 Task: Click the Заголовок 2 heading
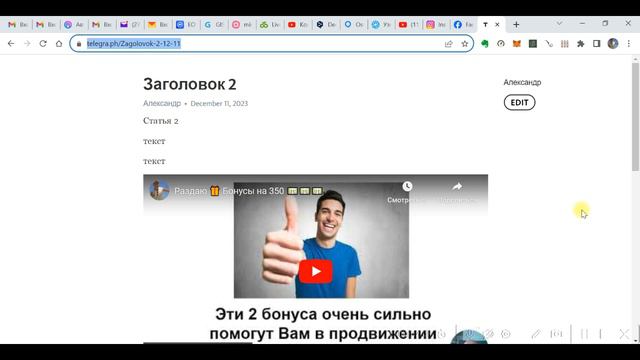[x=190, y=84]
